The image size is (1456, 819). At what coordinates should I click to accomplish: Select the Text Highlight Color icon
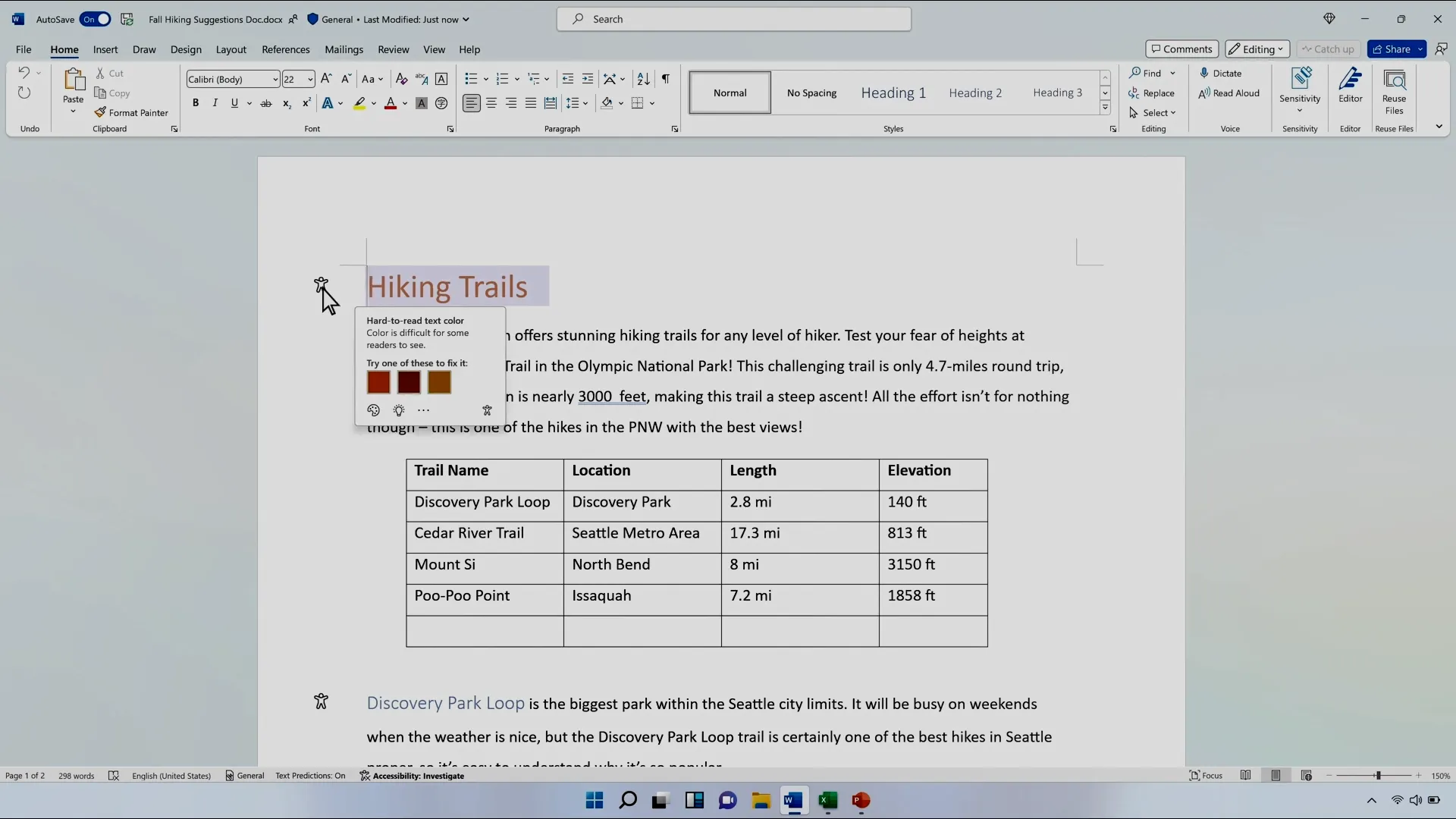click(358, 103)
